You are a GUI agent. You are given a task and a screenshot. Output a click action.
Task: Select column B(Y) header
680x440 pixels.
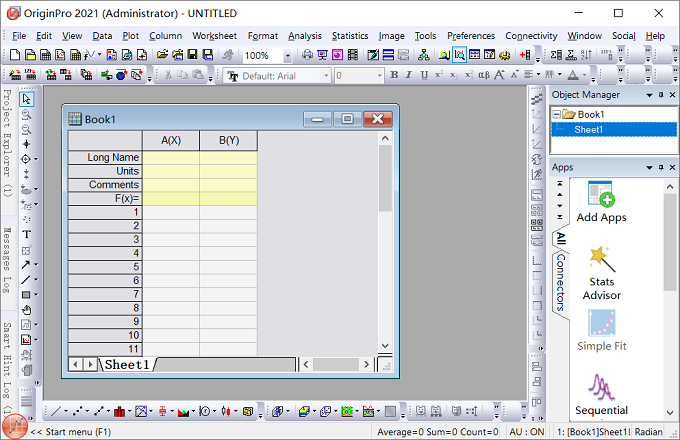coord(229,140)
